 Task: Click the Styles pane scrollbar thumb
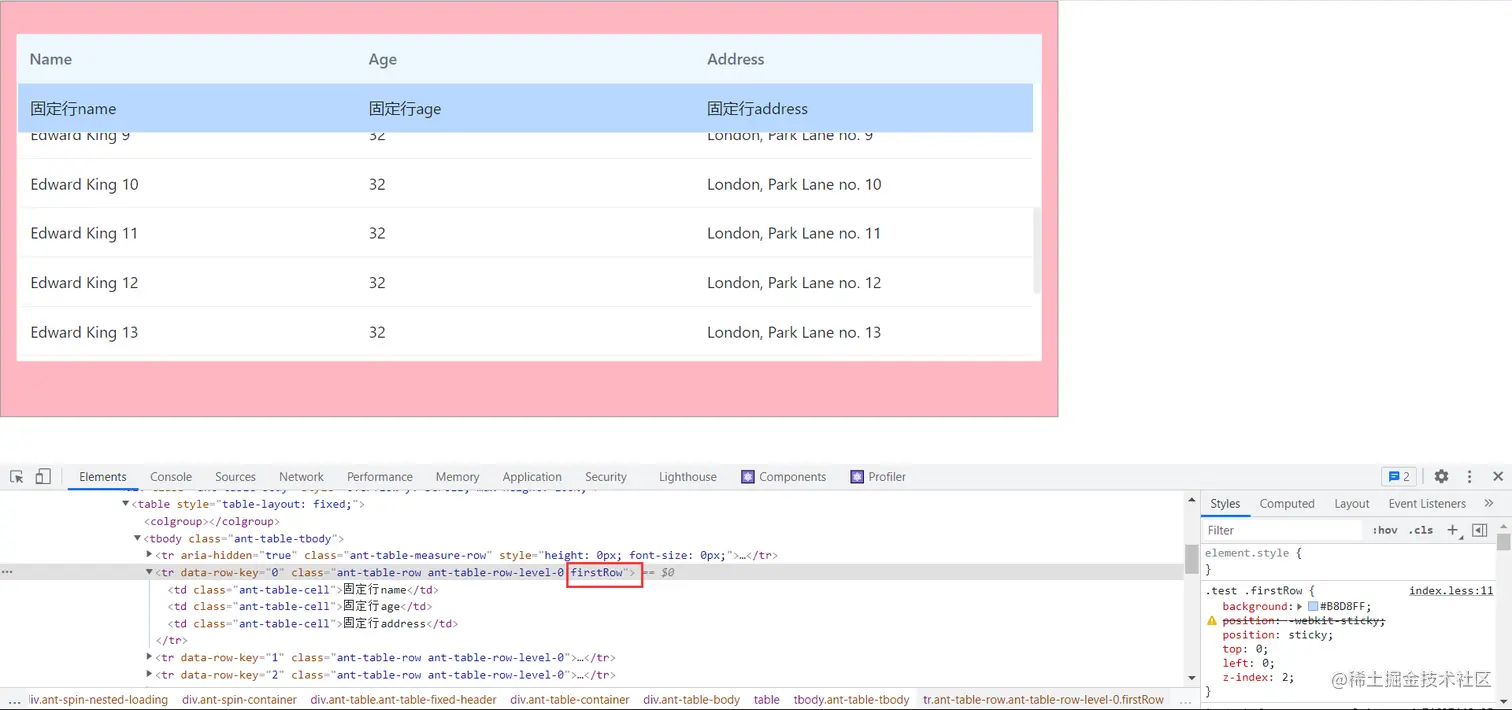(1504, 542)
